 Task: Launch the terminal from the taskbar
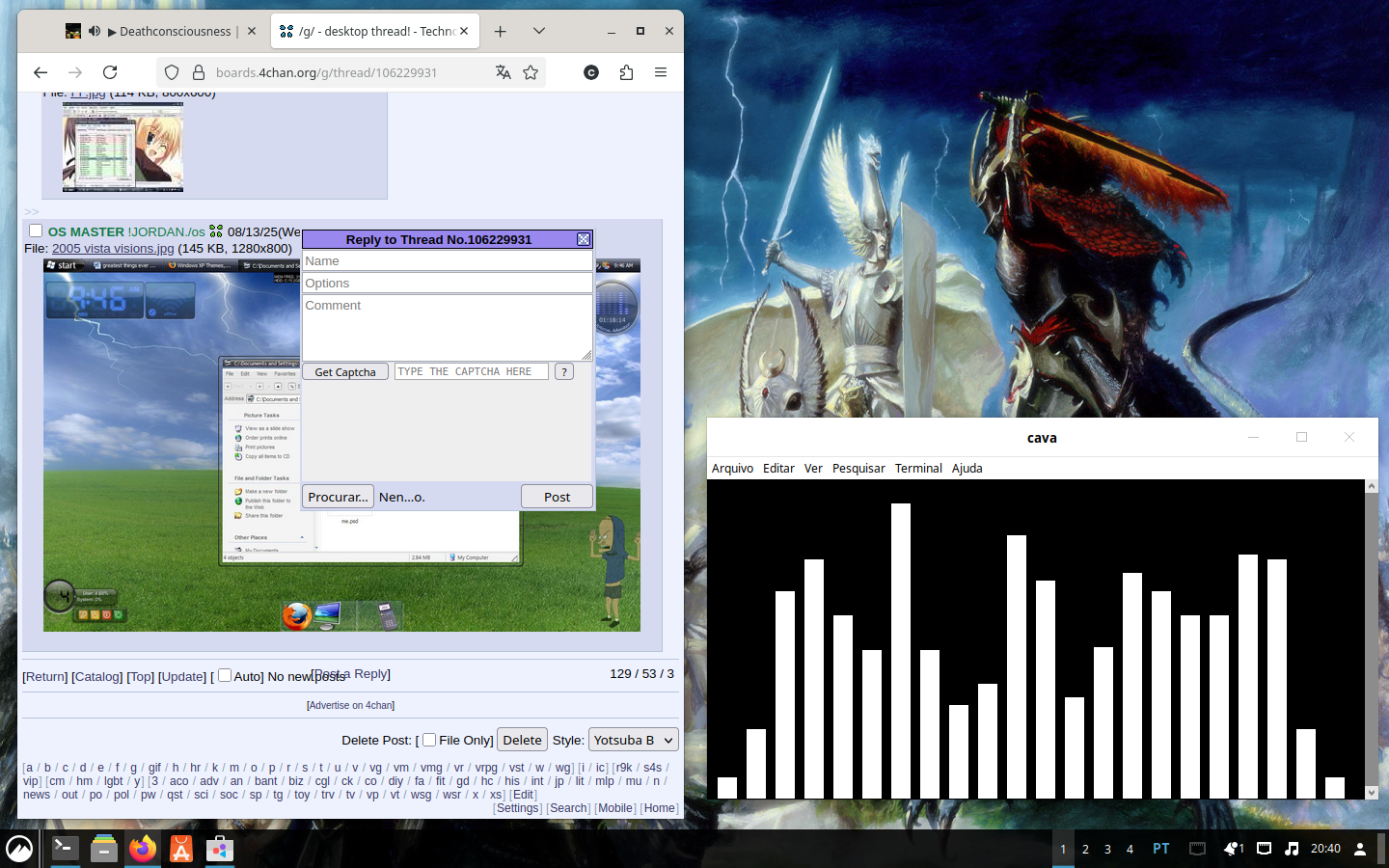point(65,849)
